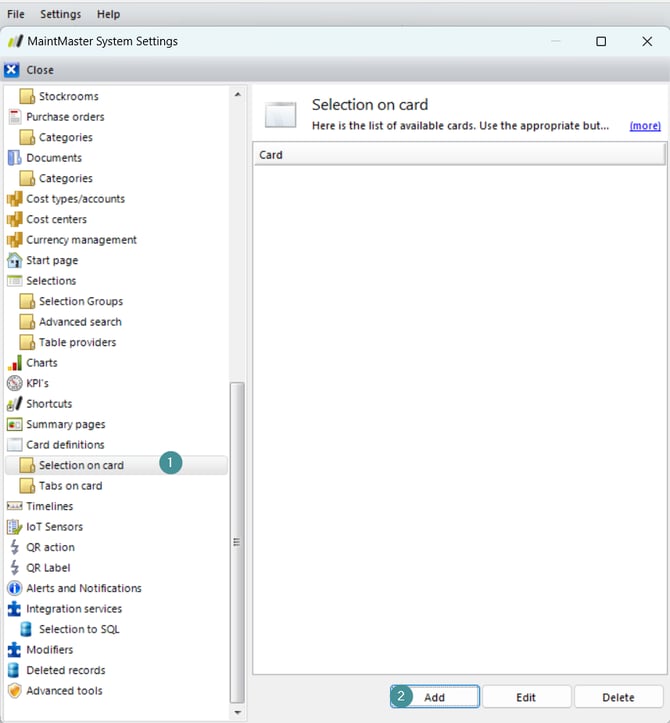Click the Delete button
The height and width of the screenshot is (723, 670).
point(618,697)
